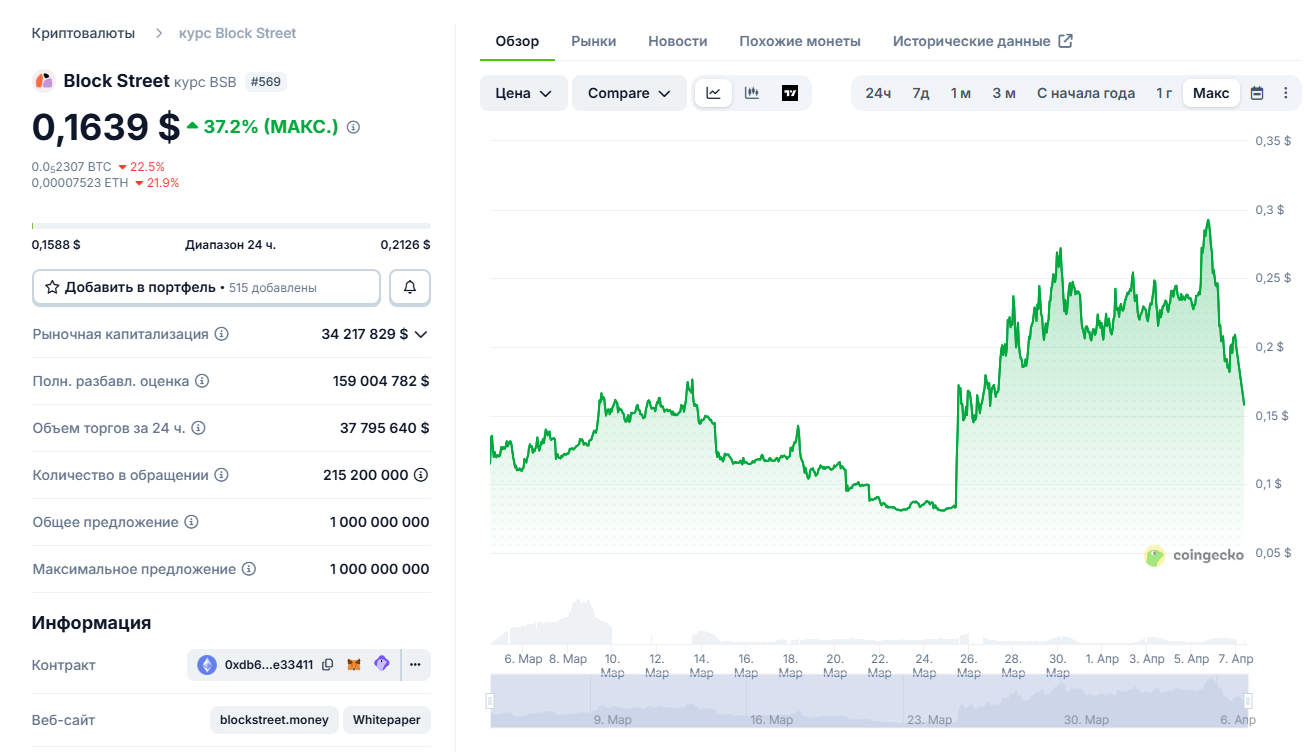Open the Compare dropdown

629,93
